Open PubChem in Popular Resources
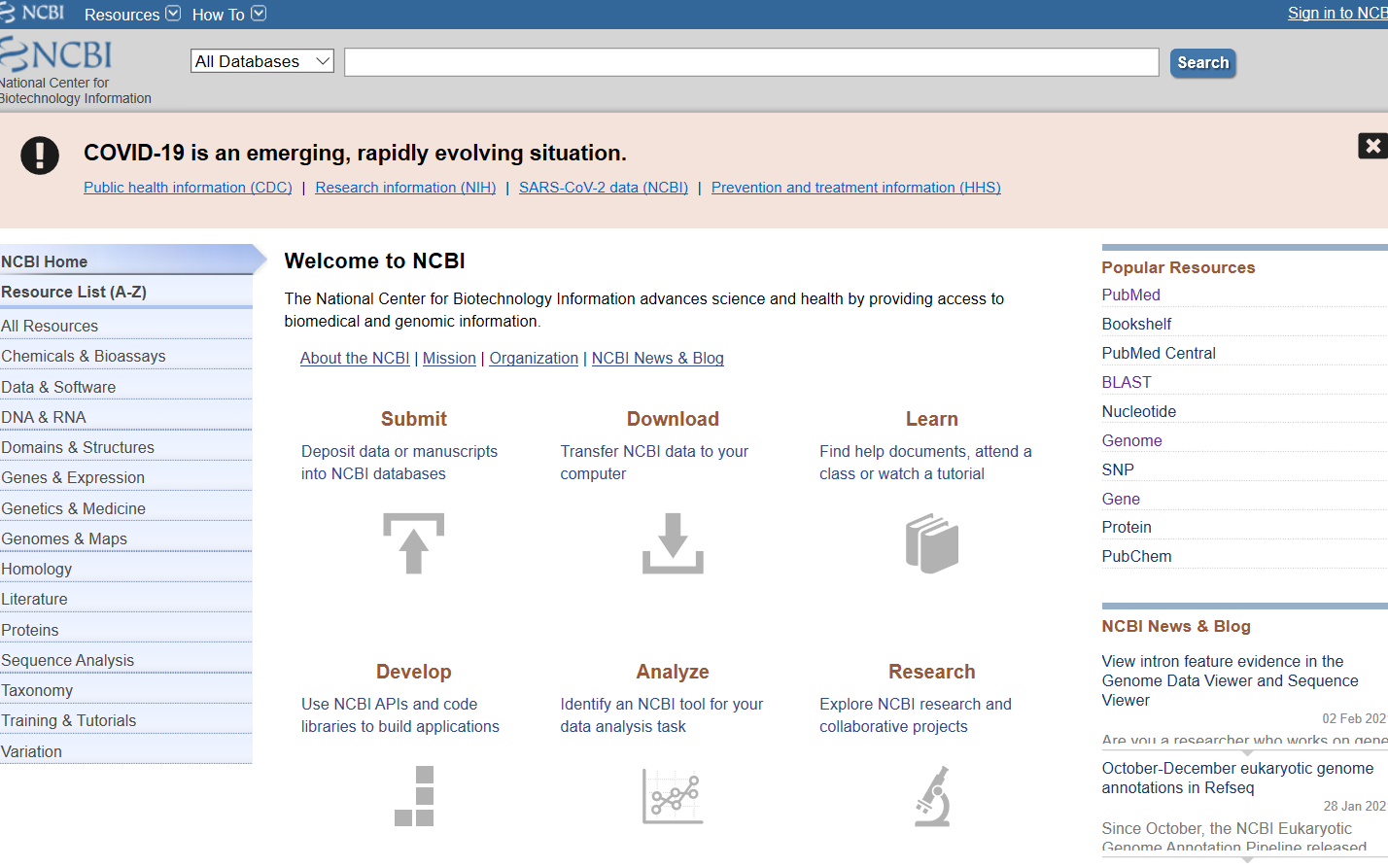 1136,556
